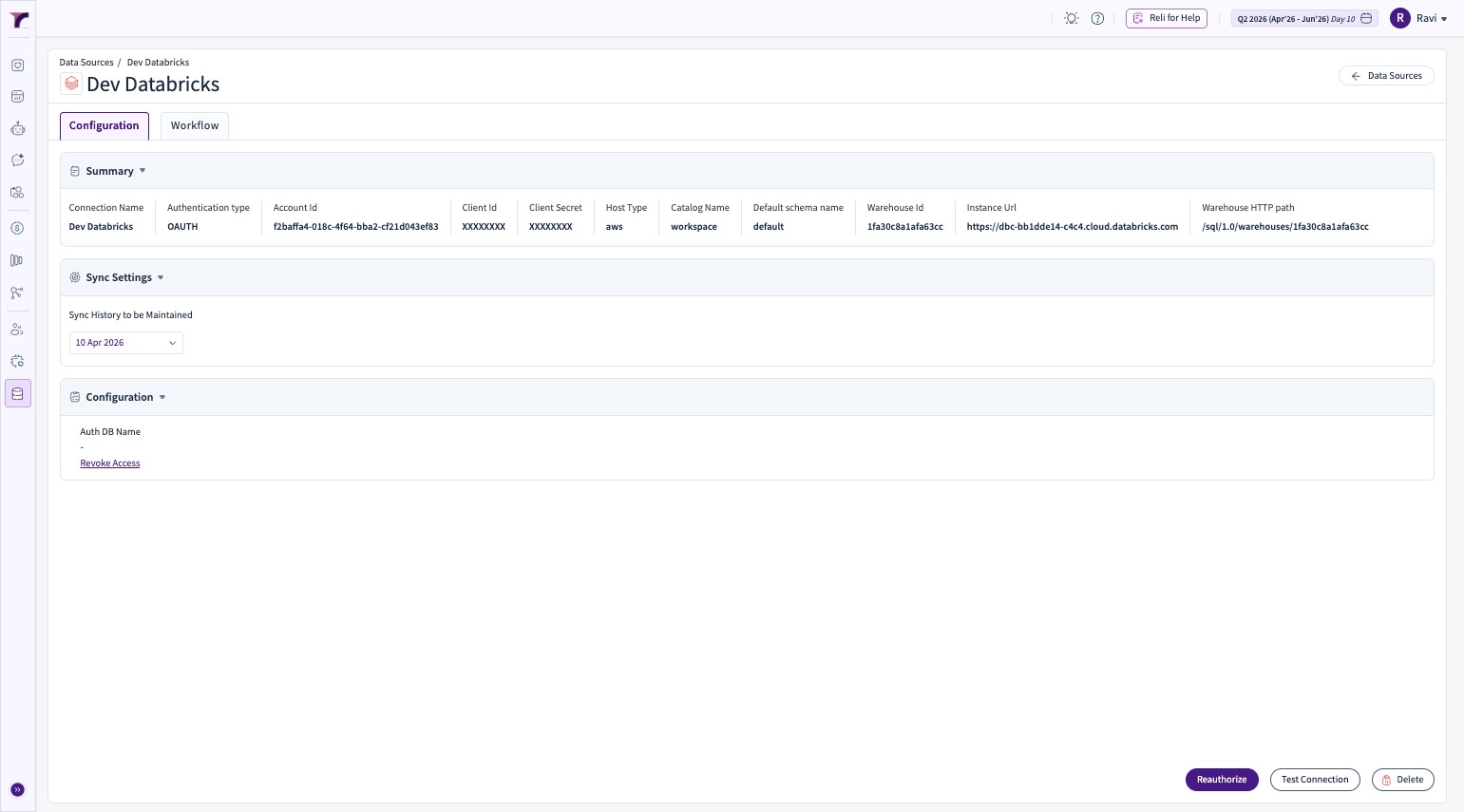Click the Warehouse HTTP path value
Screen dimensions: 1464x812
[x=1285, y=227]
